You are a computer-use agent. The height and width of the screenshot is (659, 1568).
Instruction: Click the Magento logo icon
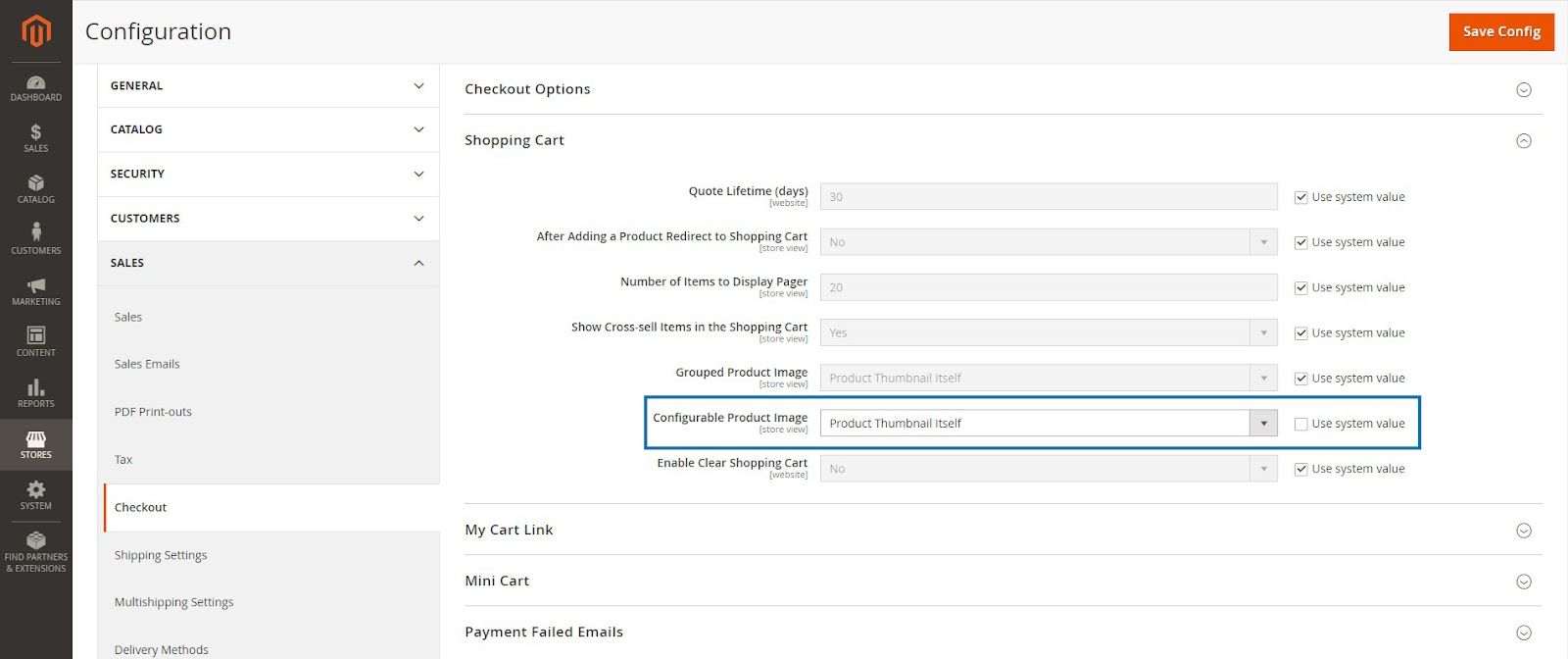[x=36, y=31]
